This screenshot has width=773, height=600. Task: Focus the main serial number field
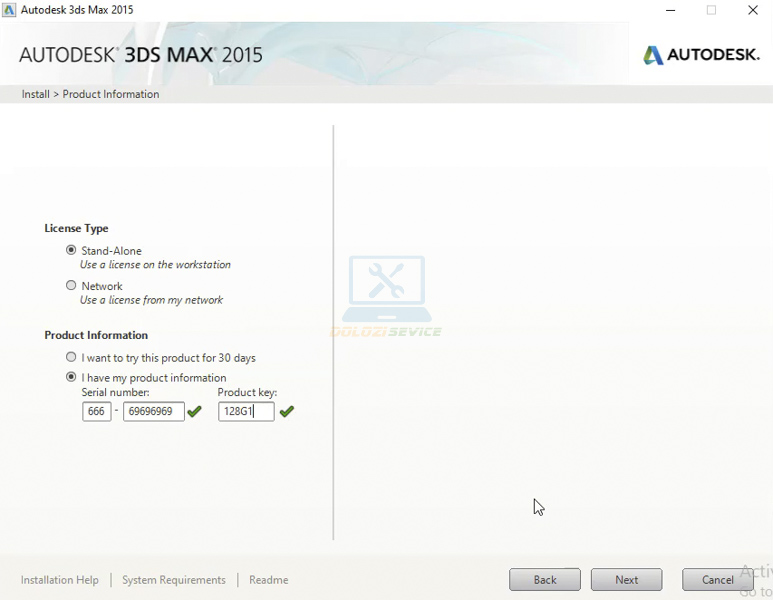[153, 411]
